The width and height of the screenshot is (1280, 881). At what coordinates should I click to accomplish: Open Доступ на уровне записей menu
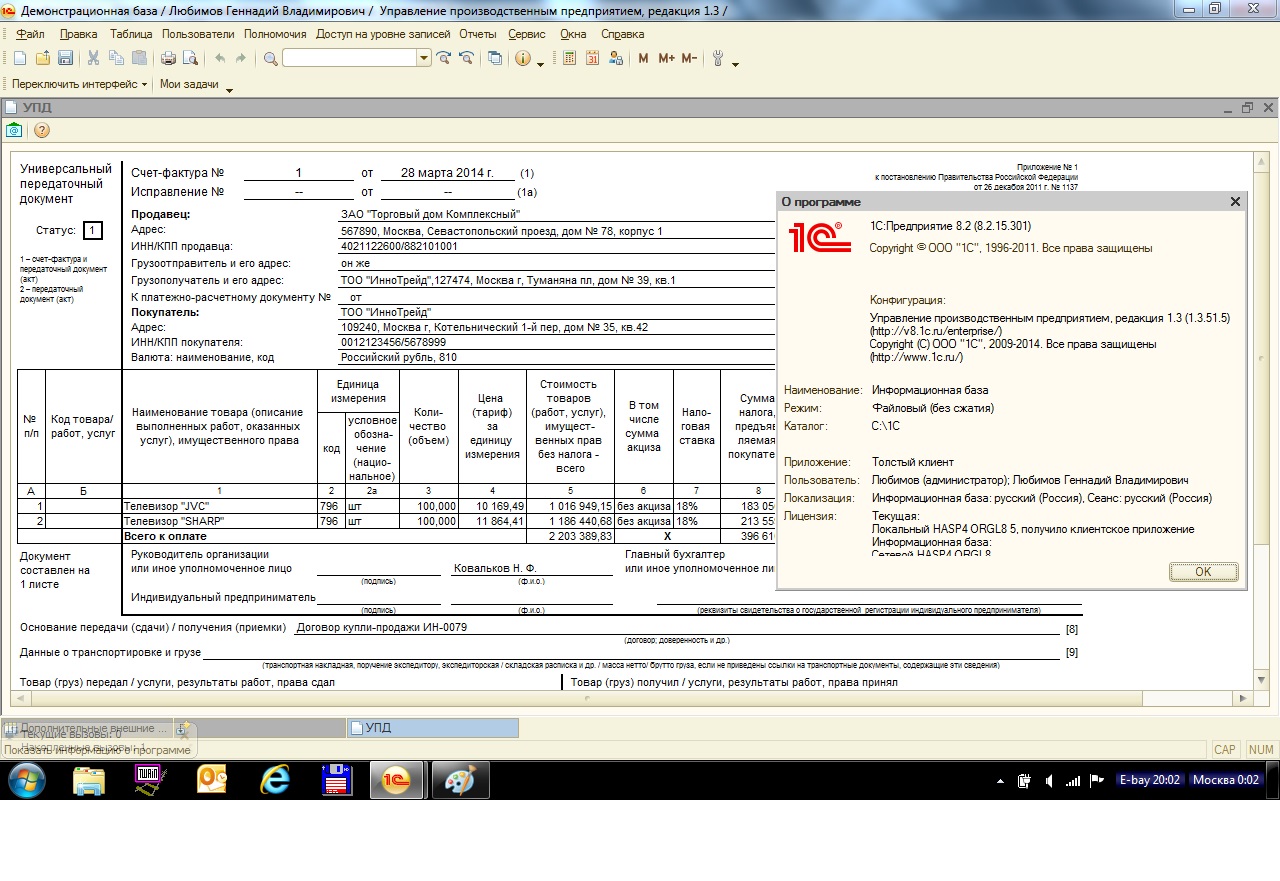coord(384,34)
